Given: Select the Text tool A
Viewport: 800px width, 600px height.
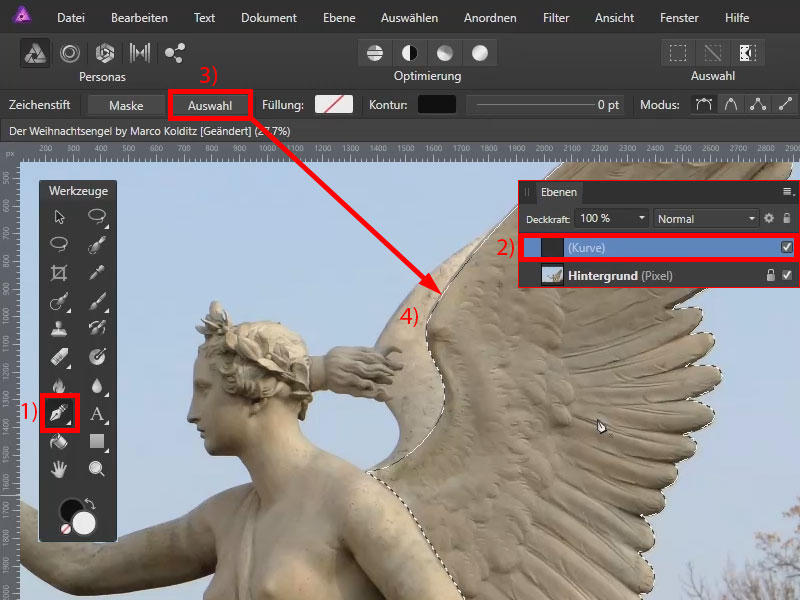Looking at the screenshot, I should pos(97,413).
